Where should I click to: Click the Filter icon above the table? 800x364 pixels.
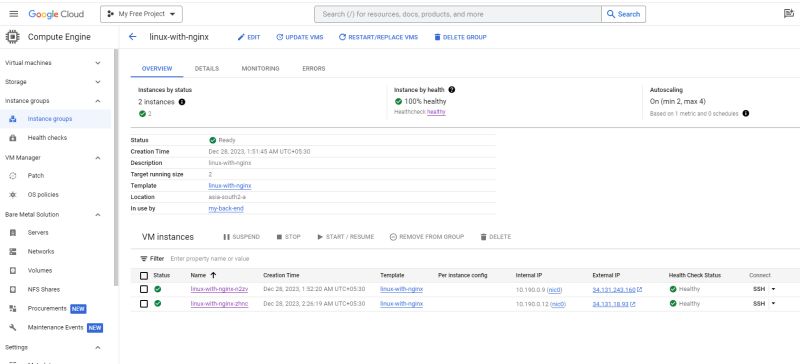pyautogui.click(x=144, y=259)
